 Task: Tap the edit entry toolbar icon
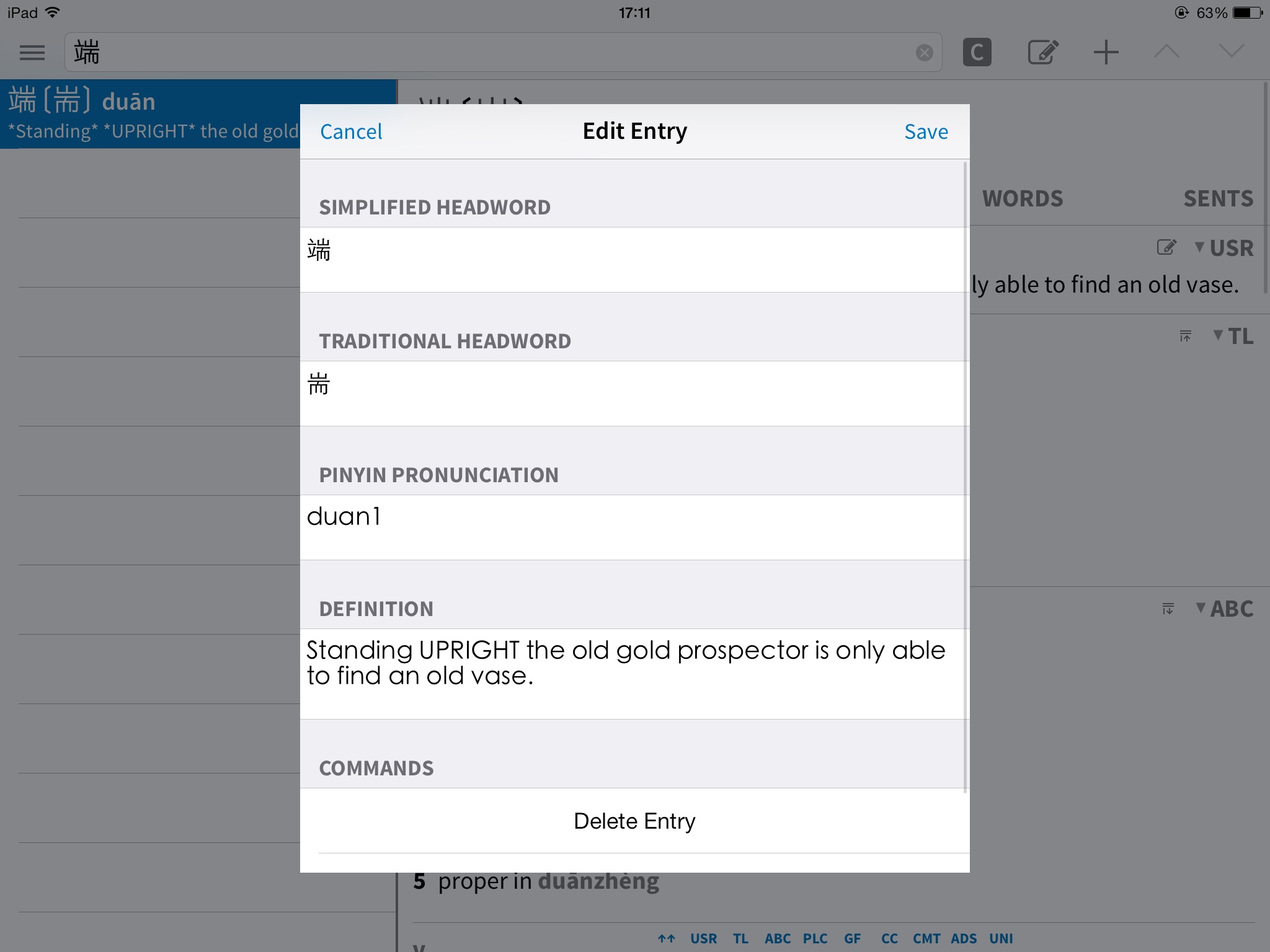click(x=1043, y=53)
